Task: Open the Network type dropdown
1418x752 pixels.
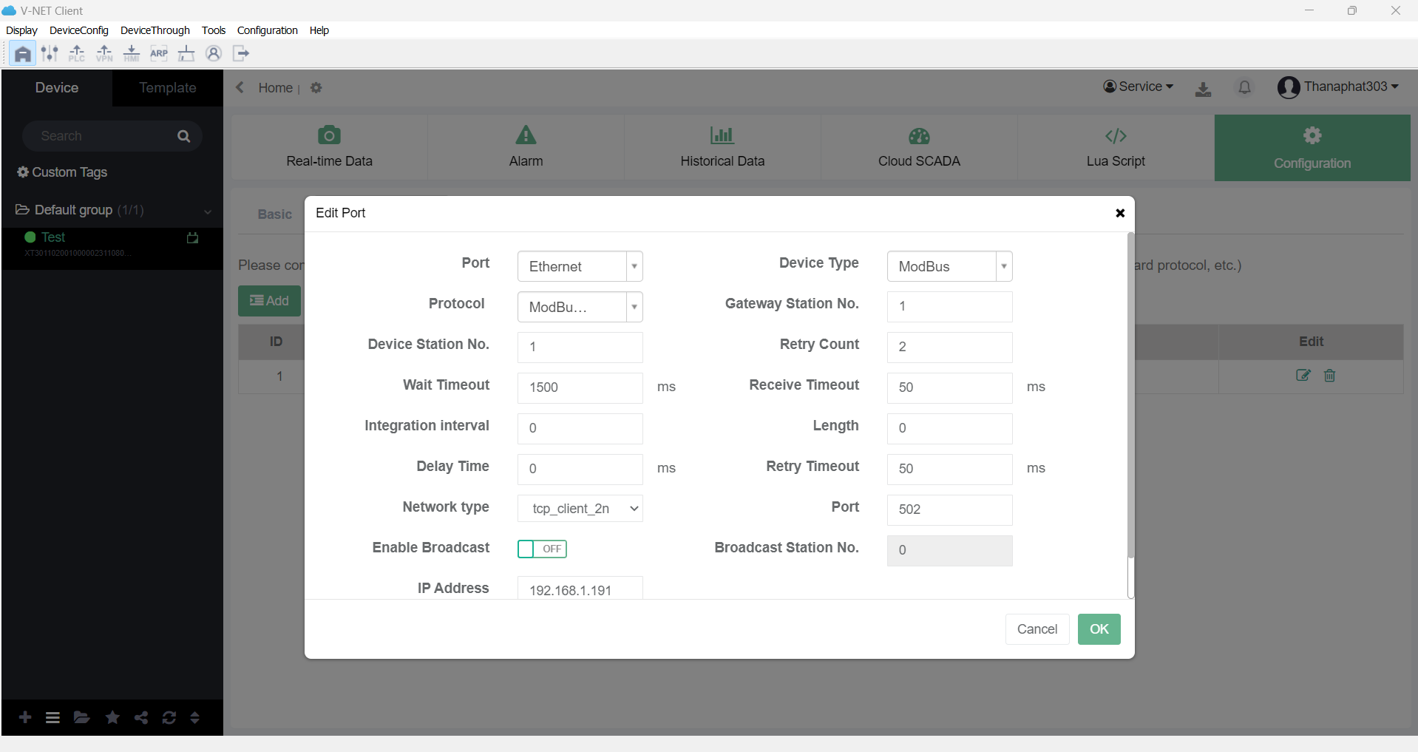Action: coord(580,509)
